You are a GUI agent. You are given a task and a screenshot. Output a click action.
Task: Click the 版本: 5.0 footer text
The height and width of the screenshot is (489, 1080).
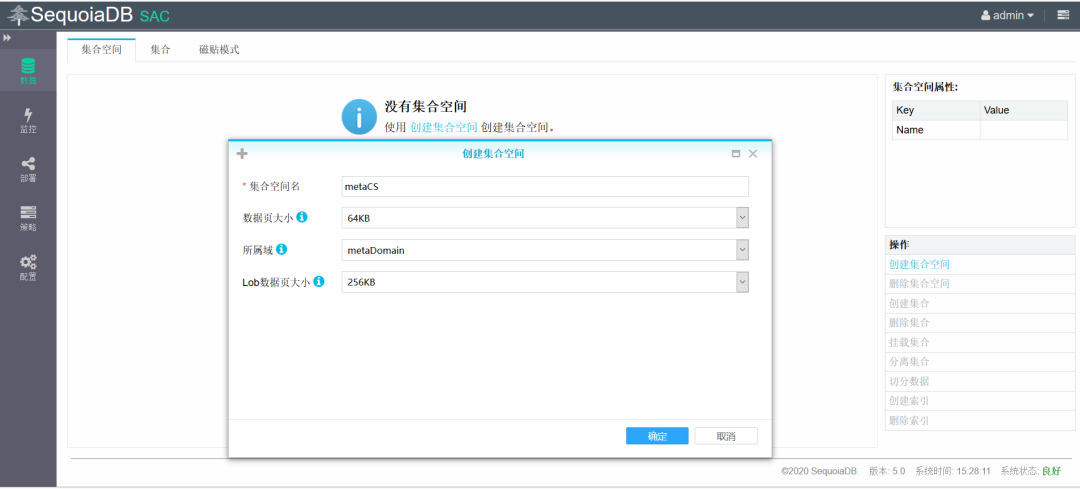tap(887, 471)
